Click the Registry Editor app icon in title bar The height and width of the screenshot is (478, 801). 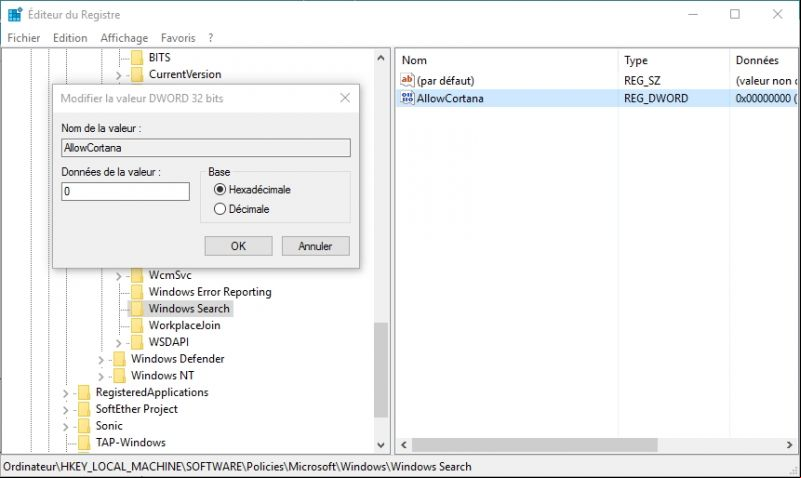click(15, 14)
